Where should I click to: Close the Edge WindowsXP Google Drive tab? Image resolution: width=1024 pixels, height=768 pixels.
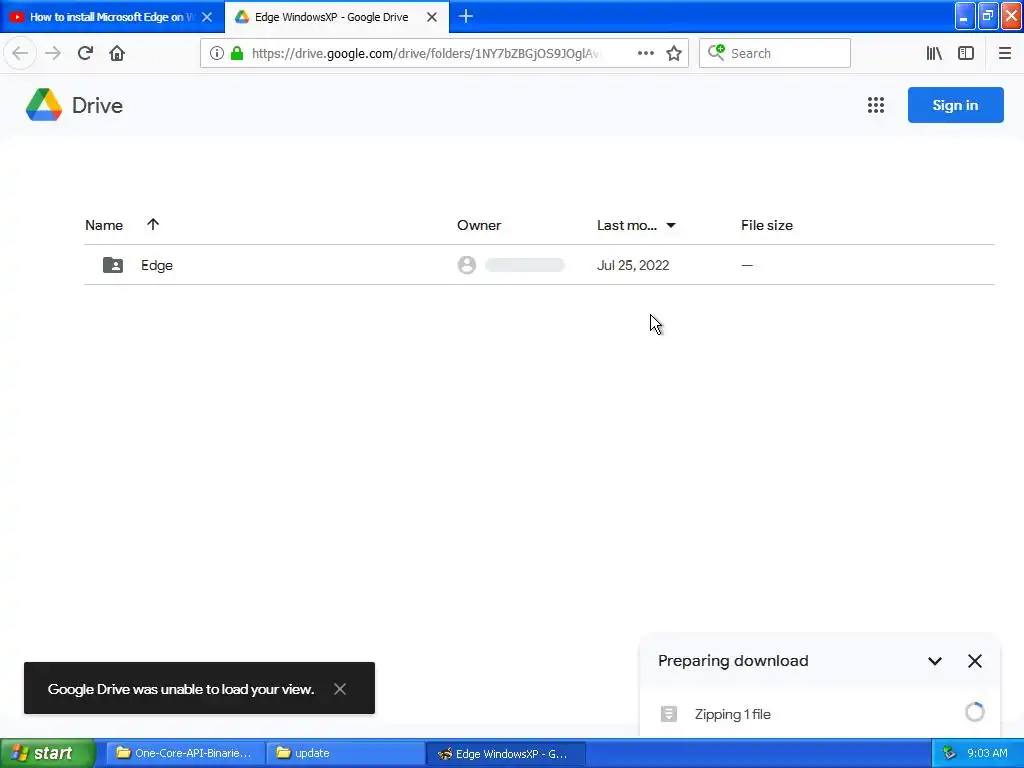tap(432, 17)
